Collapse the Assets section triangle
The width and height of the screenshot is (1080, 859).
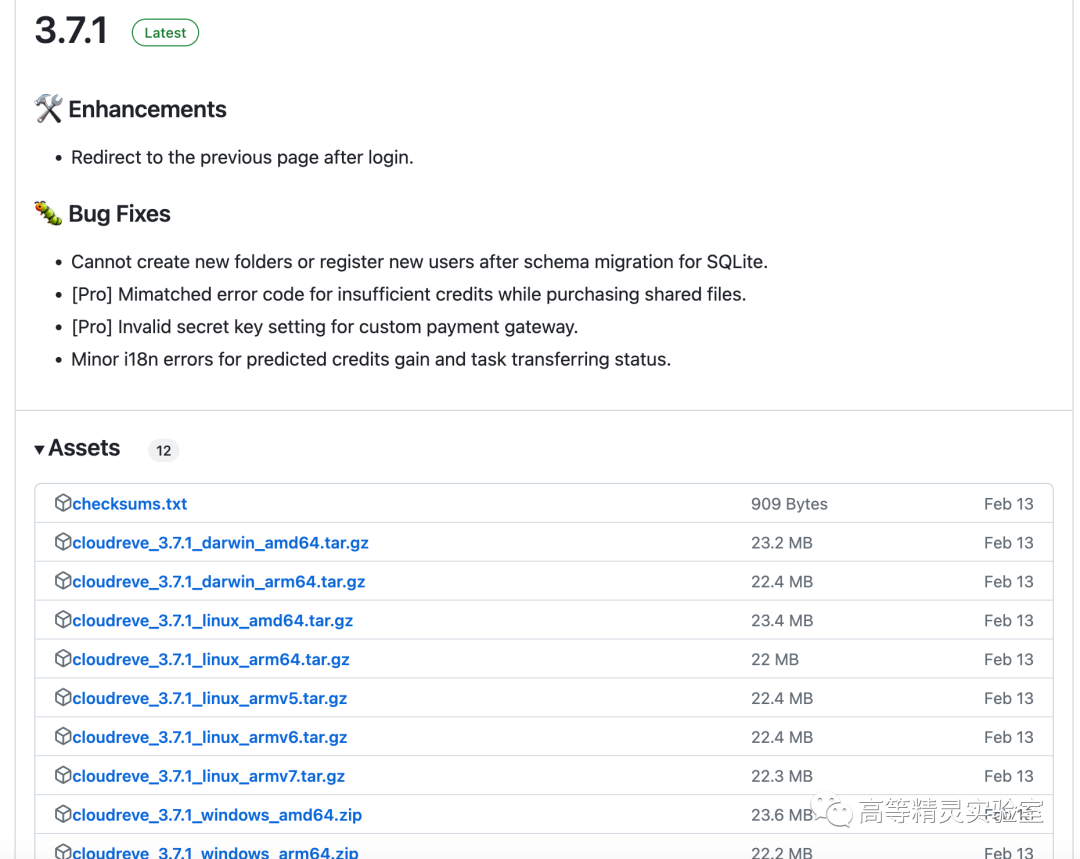click(39, 449)
